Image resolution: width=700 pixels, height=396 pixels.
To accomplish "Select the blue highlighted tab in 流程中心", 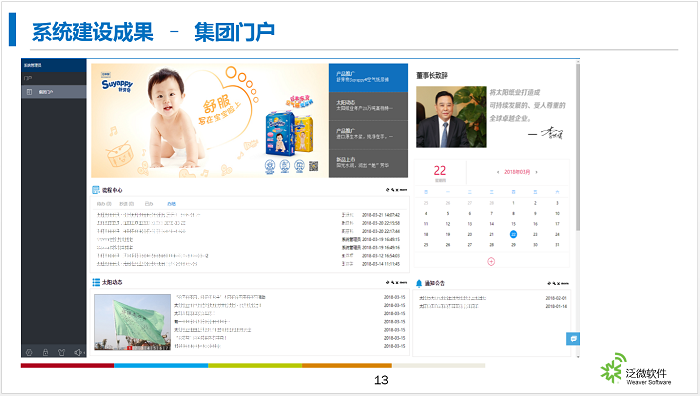I will (x=171, y=204).
